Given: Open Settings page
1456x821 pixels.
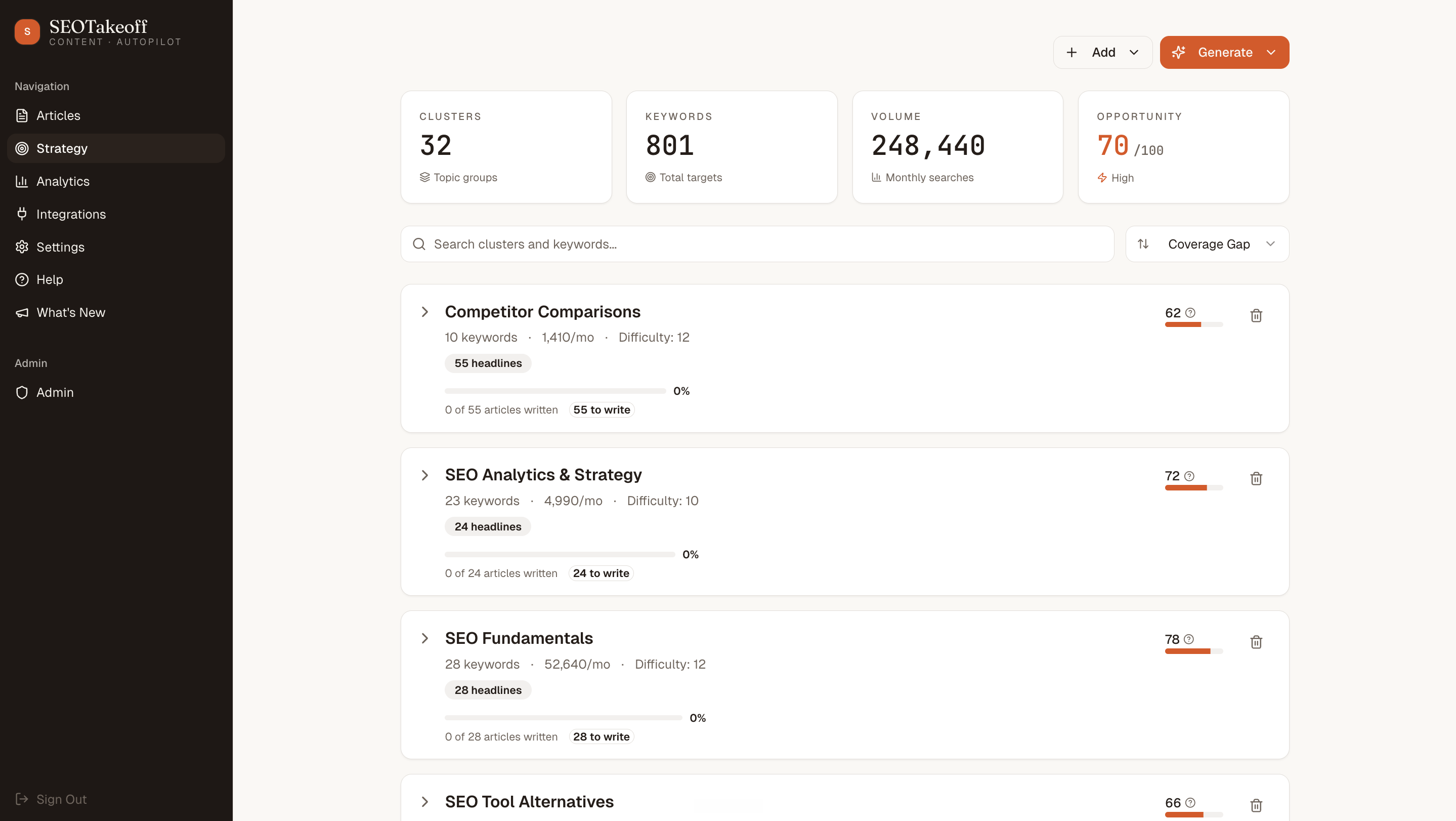Looking at the screenshot, I should [116, 247].
